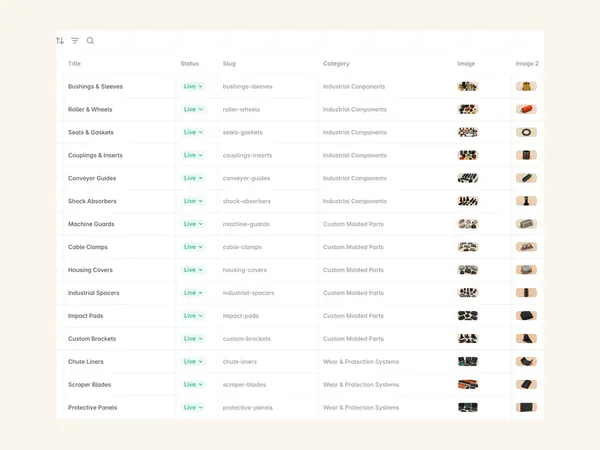Open the Bushings & Sleeves Image 2 thumbnail
This screenshot has width=600, height=450.
(x=526, y=86)
